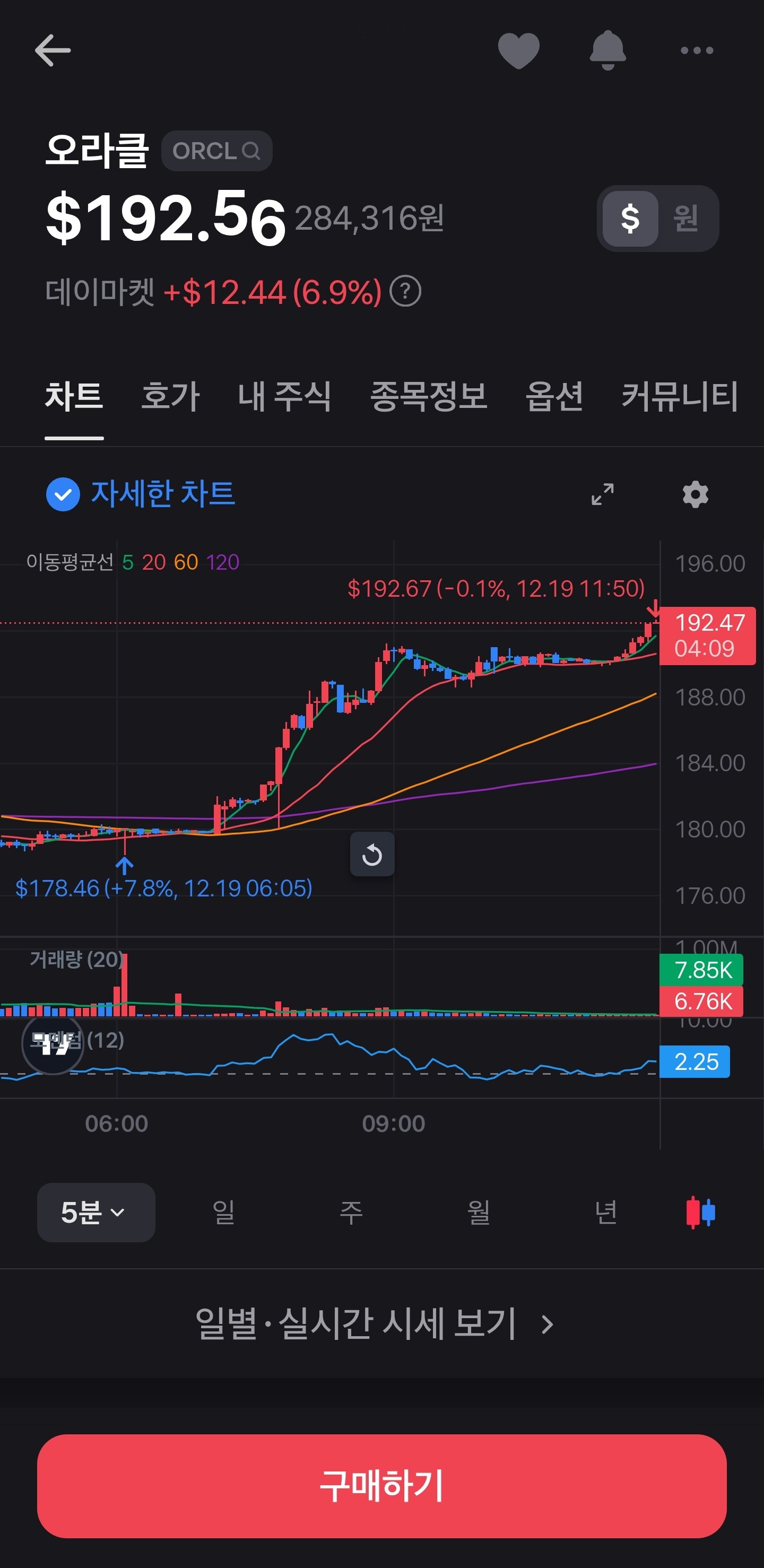Viewport: 764px width, 1568px height.
Task: Tap the low price marker $178.46
Action: click(164, 888)
